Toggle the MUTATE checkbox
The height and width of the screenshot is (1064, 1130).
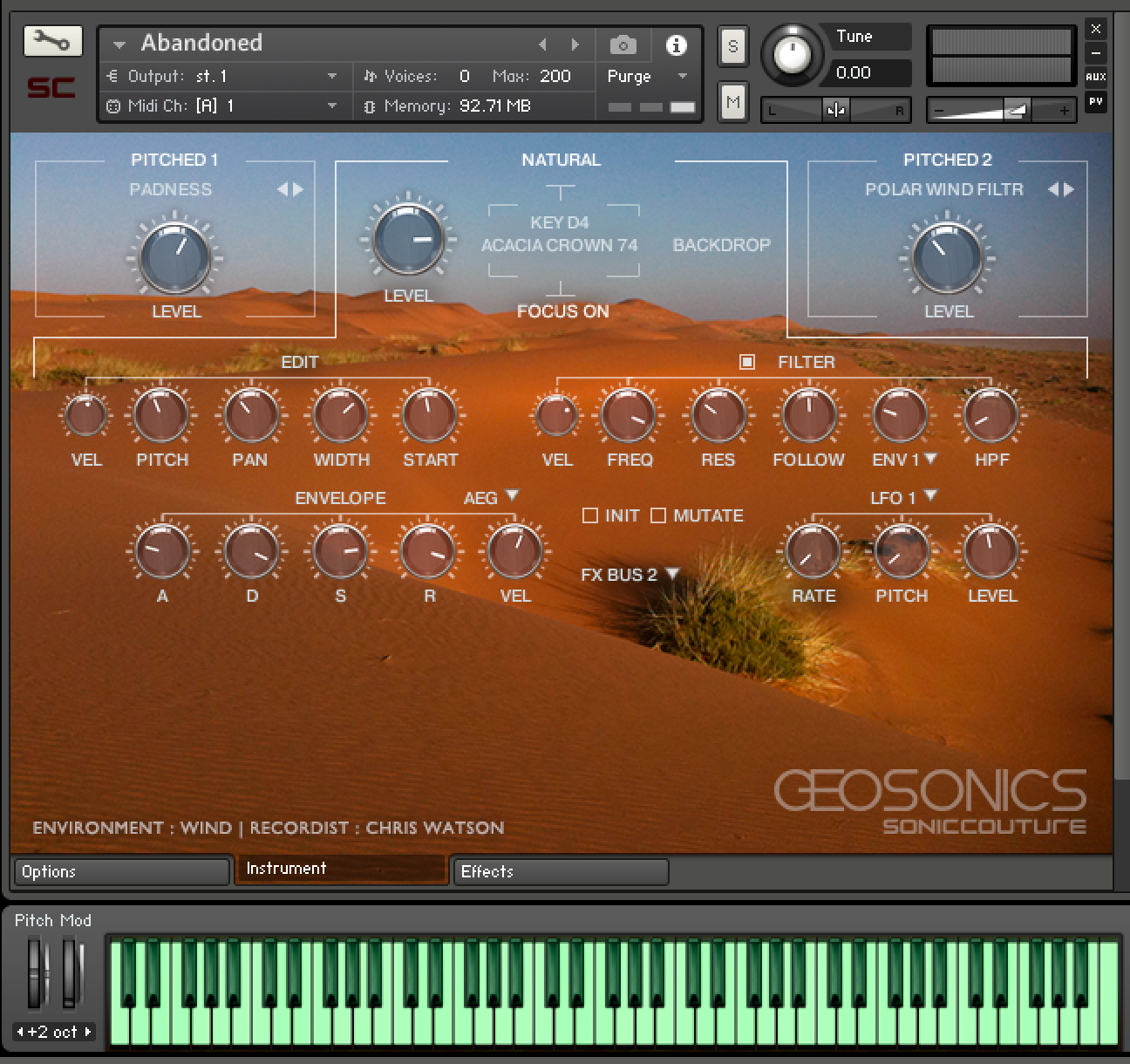tap(658, 515)
